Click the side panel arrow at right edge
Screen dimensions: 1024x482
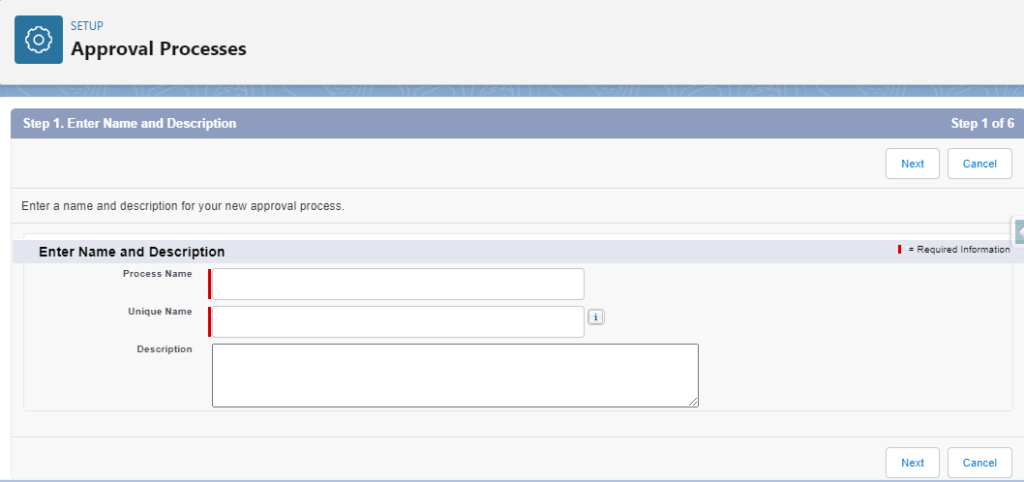[x=1018, y=231]
